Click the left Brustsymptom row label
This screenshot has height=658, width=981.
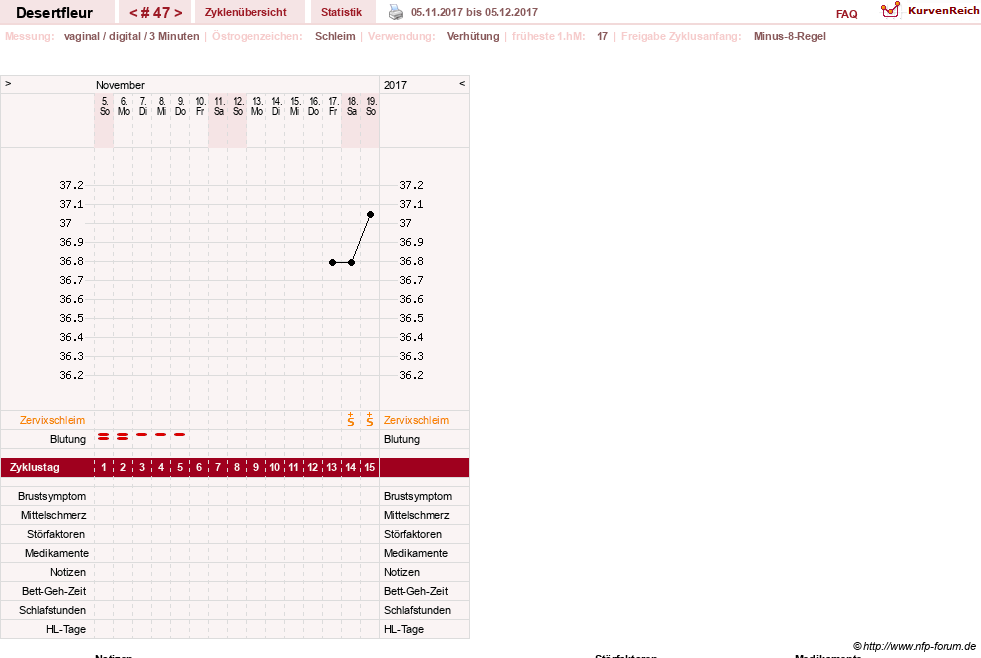(x=52, y=496)
